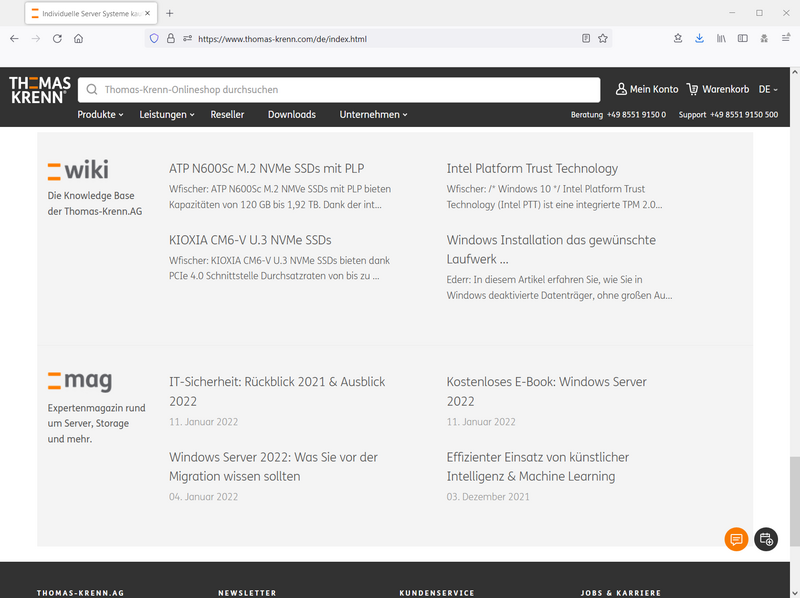Open the orange chat bubble button

(x=736, y=539)
